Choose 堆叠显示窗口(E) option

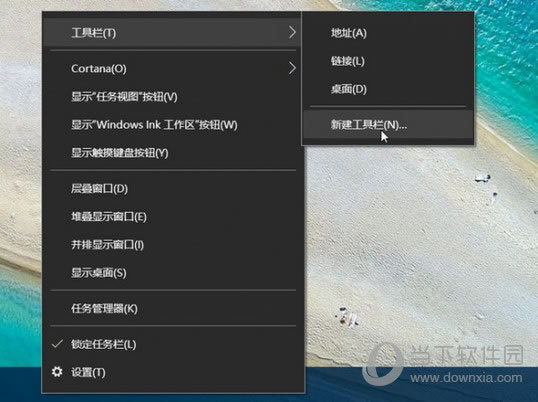(173, 217)
